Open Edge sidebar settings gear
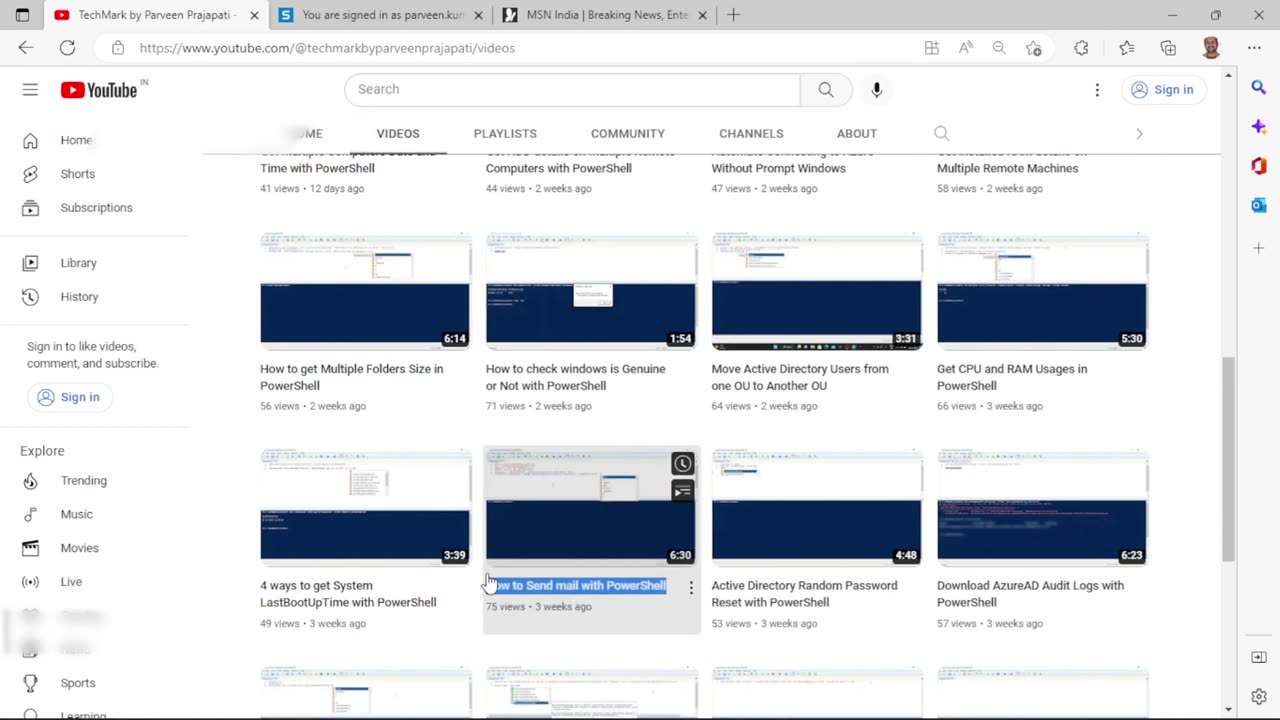Image resolution: width=1280 pixels, height=720 pixels. coord(1259,696)
